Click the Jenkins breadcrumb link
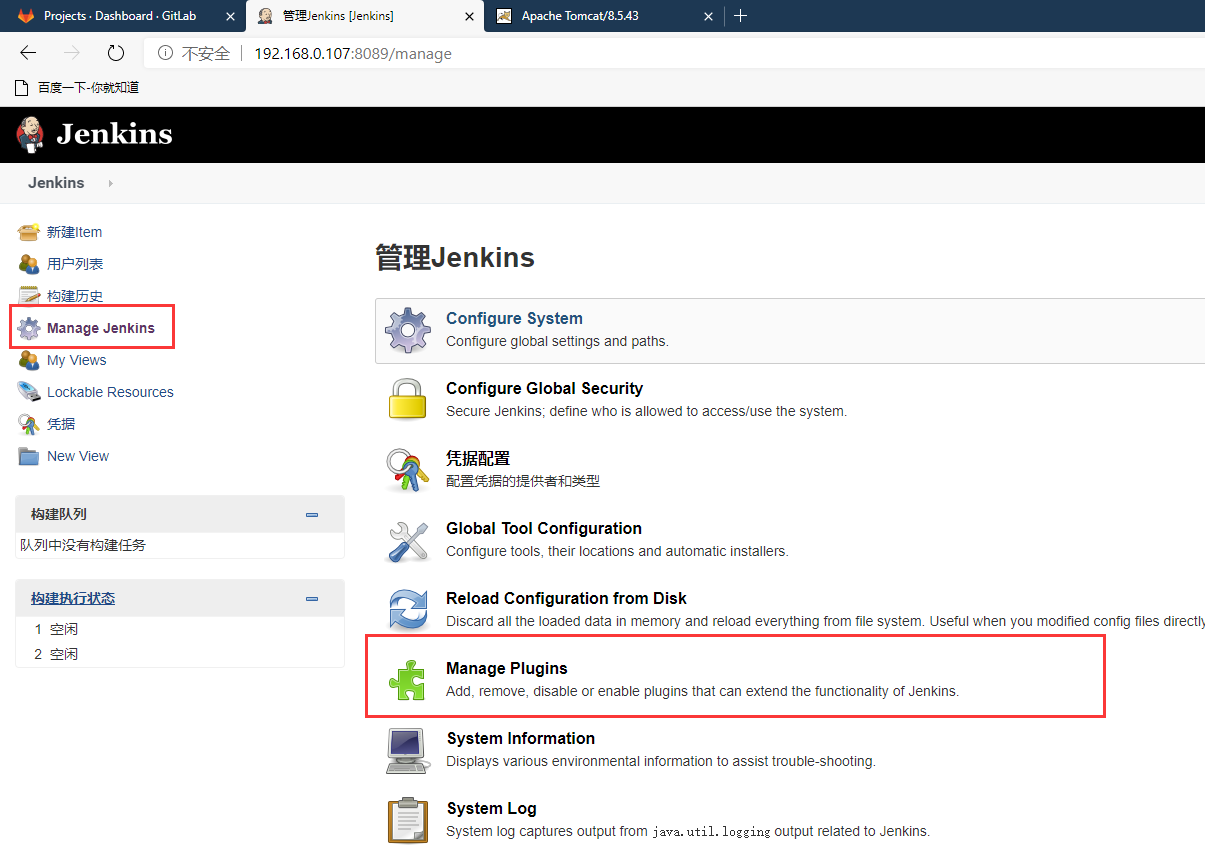This screenshot has height=847, width=1205. pyautogui.click(x=56, y=183)
